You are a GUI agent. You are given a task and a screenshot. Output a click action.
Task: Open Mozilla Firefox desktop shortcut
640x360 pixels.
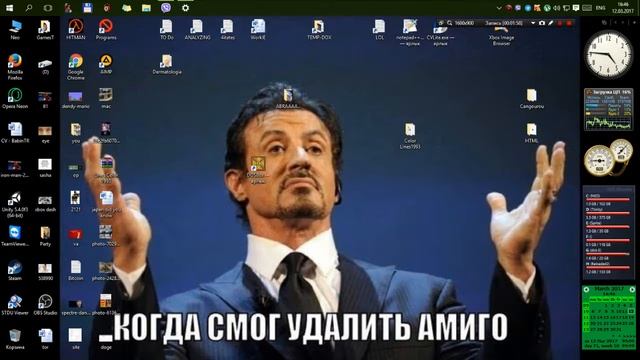coord(15,67)
